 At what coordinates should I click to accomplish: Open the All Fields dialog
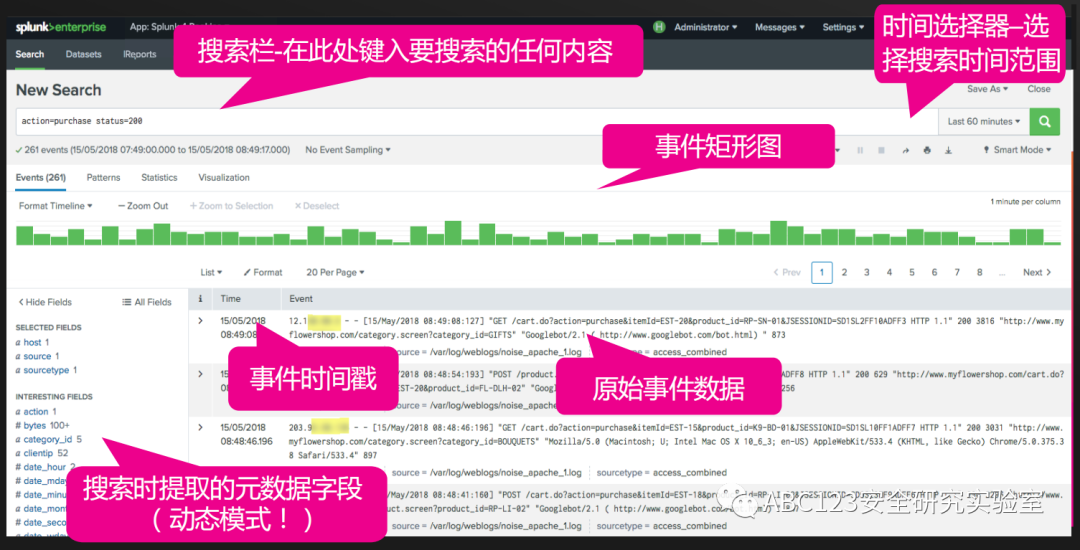(x=147, y=302)
